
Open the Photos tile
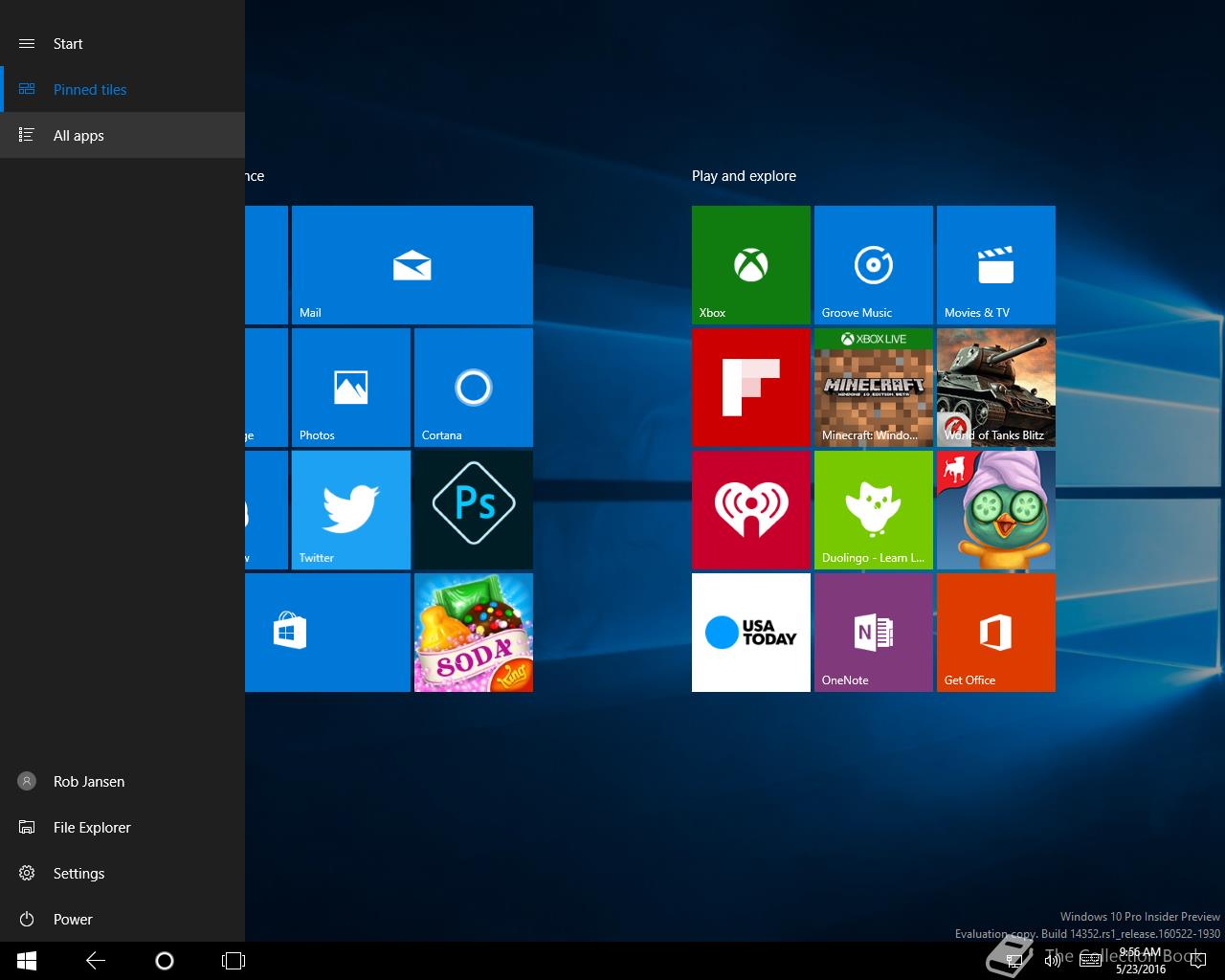pos(350,388)
